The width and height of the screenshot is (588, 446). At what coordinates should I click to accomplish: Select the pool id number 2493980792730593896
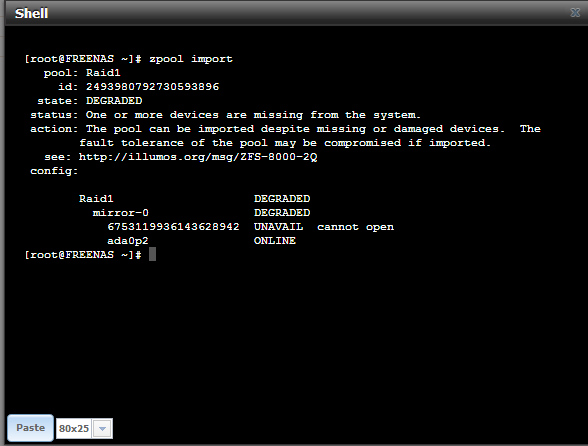[152, 87]
